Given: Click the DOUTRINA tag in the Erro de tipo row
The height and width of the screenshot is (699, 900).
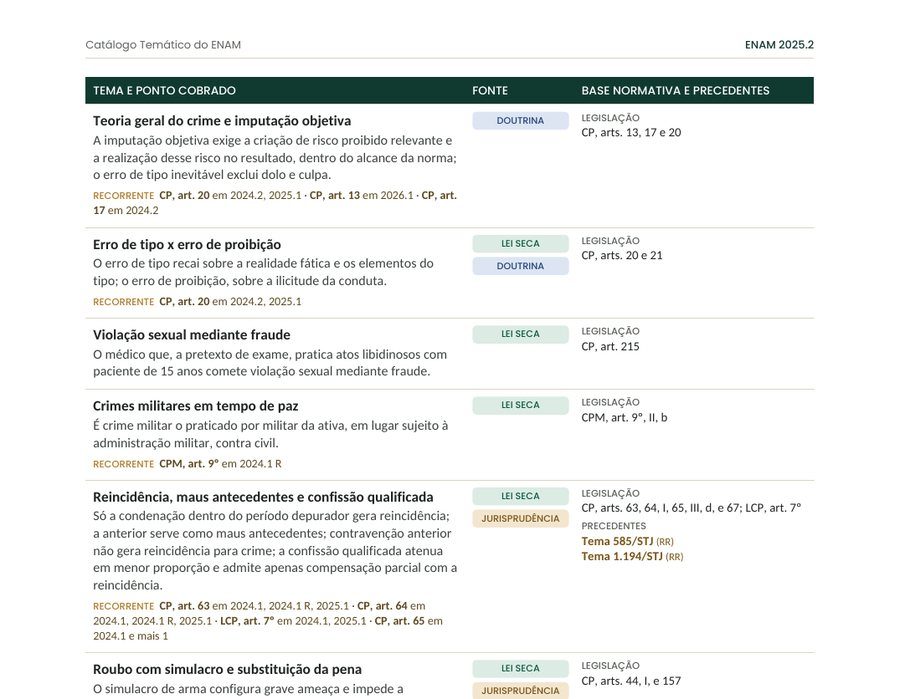Looking at the screenshot, I should pyautogui.click(x=521, y=266).
